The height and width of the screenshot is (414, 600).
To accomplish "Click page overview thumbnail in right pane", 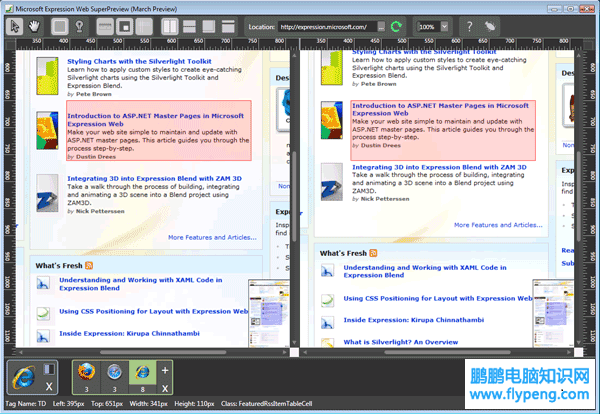I will [553, 313].
